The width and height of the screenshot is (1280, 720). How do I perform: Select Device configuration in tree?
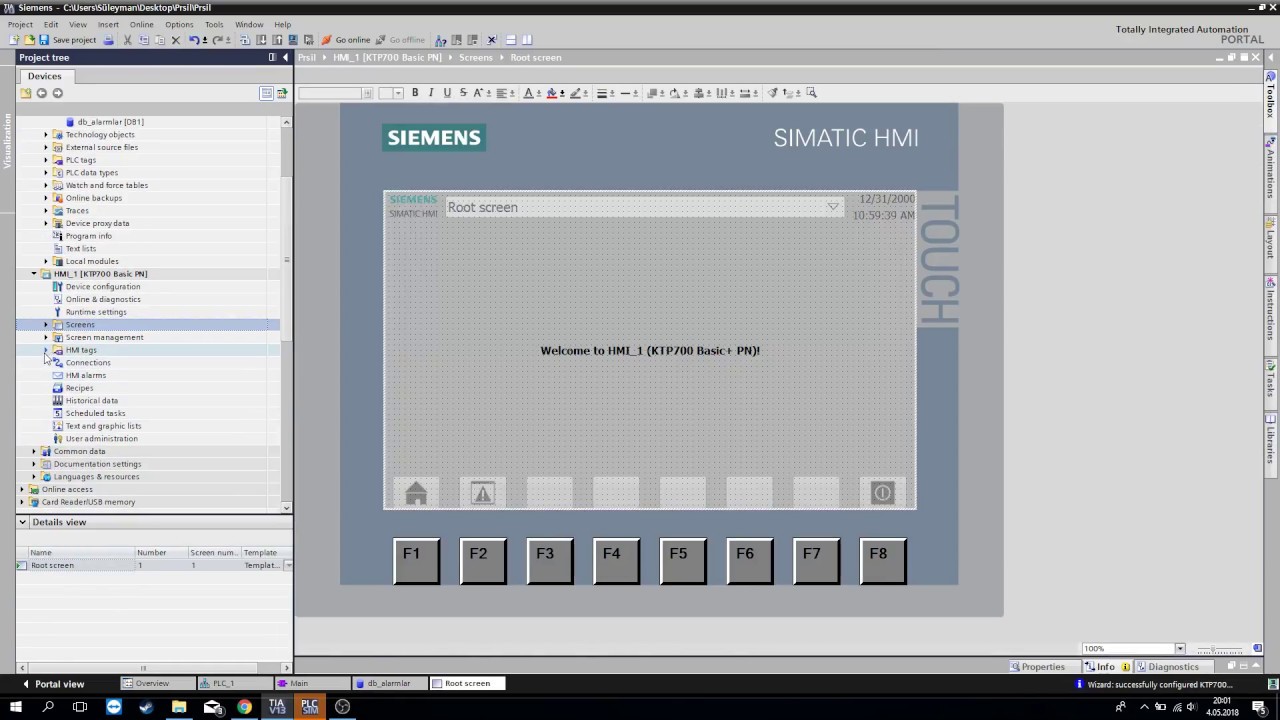pos(103,287)
